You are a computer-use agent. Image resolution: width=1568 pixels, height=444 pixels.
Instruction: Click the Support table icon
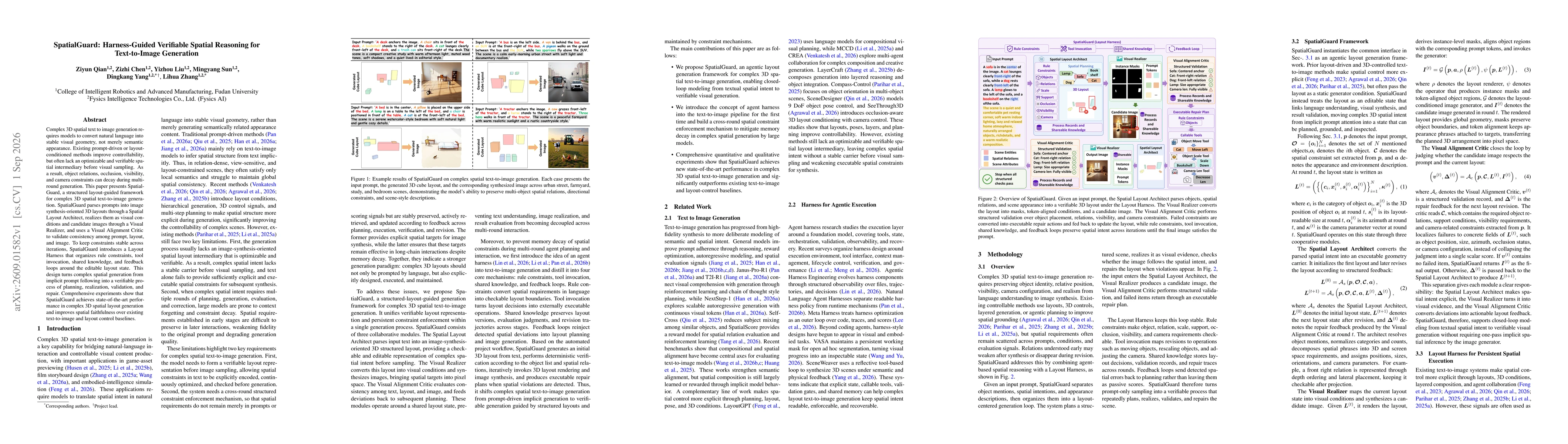point(1038,97)
